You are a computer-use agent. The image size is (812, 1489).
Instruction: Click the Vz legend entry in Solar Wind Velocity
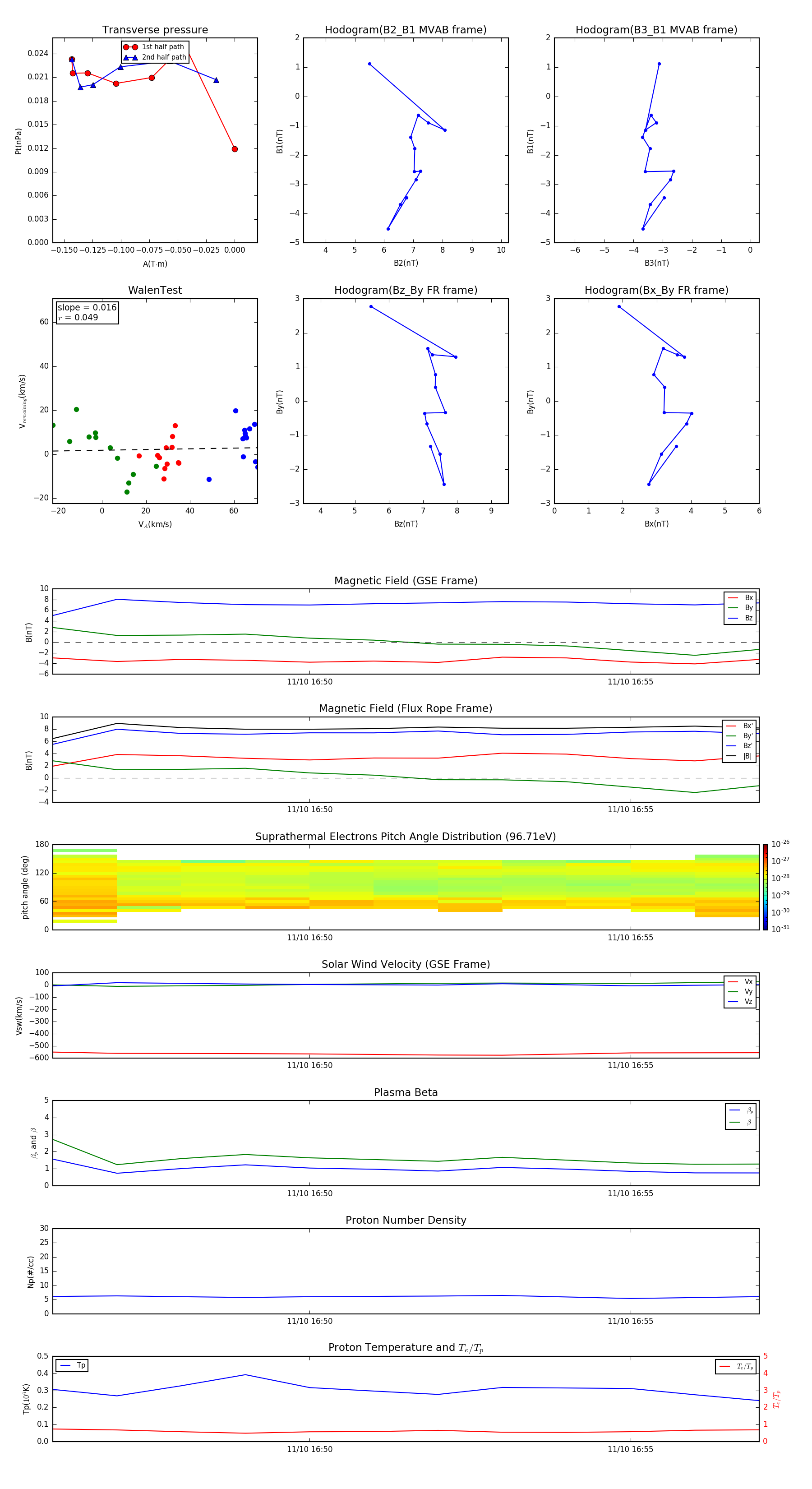point(740,1001)
